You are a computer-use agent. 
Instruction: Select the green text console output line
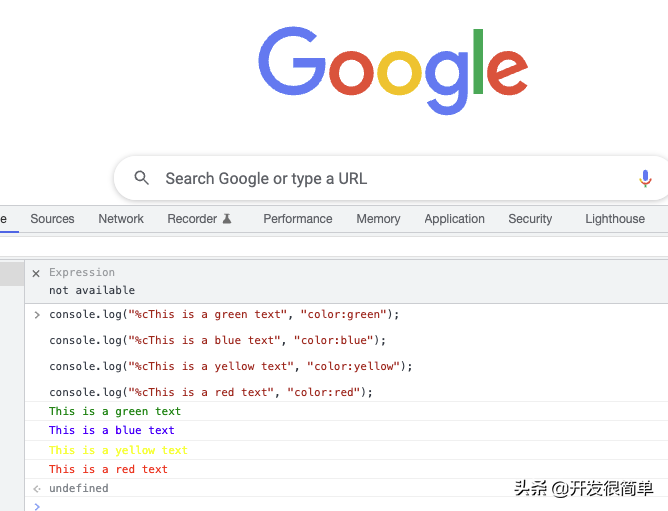click(x=346, y=411)
